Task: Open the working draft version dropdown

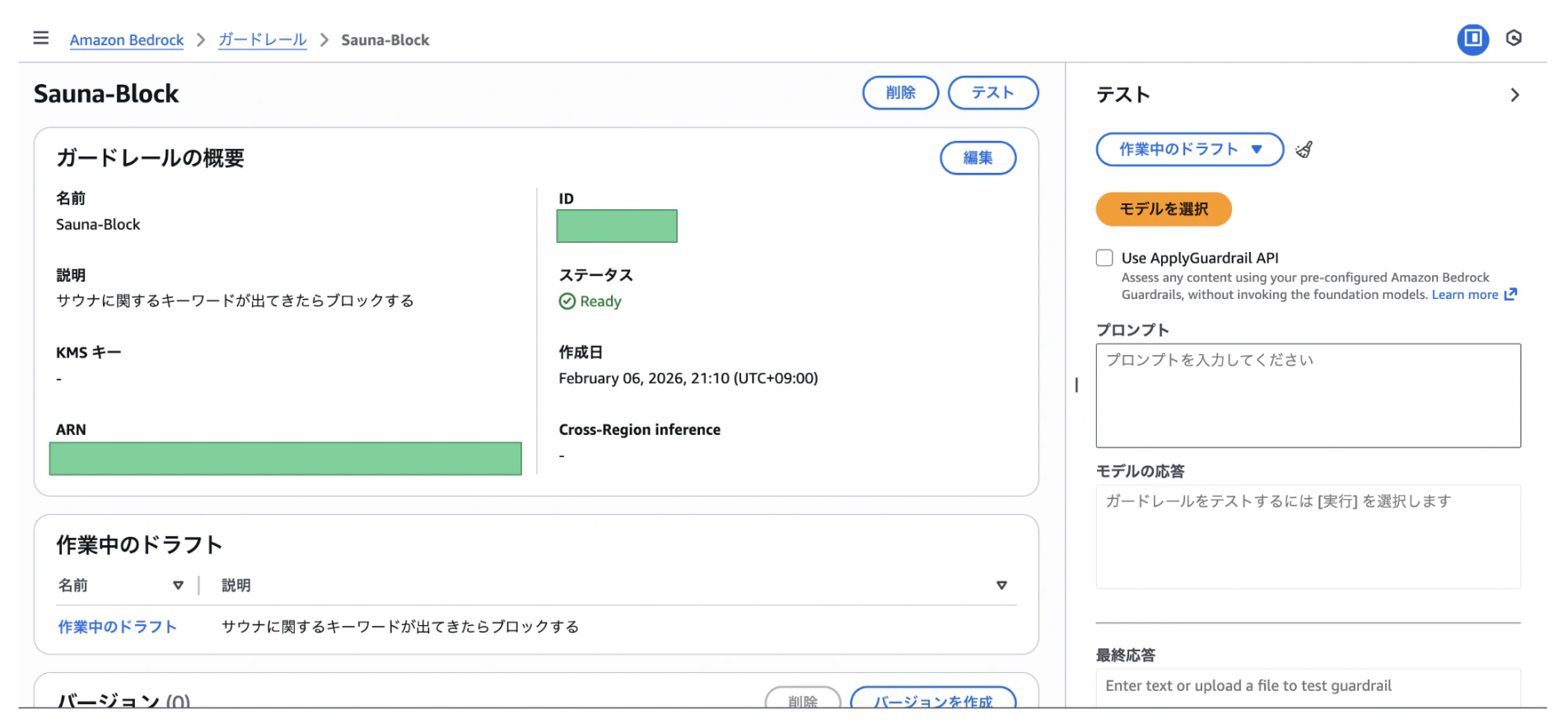Action: pyautogui.click(x=1189, y=149)
